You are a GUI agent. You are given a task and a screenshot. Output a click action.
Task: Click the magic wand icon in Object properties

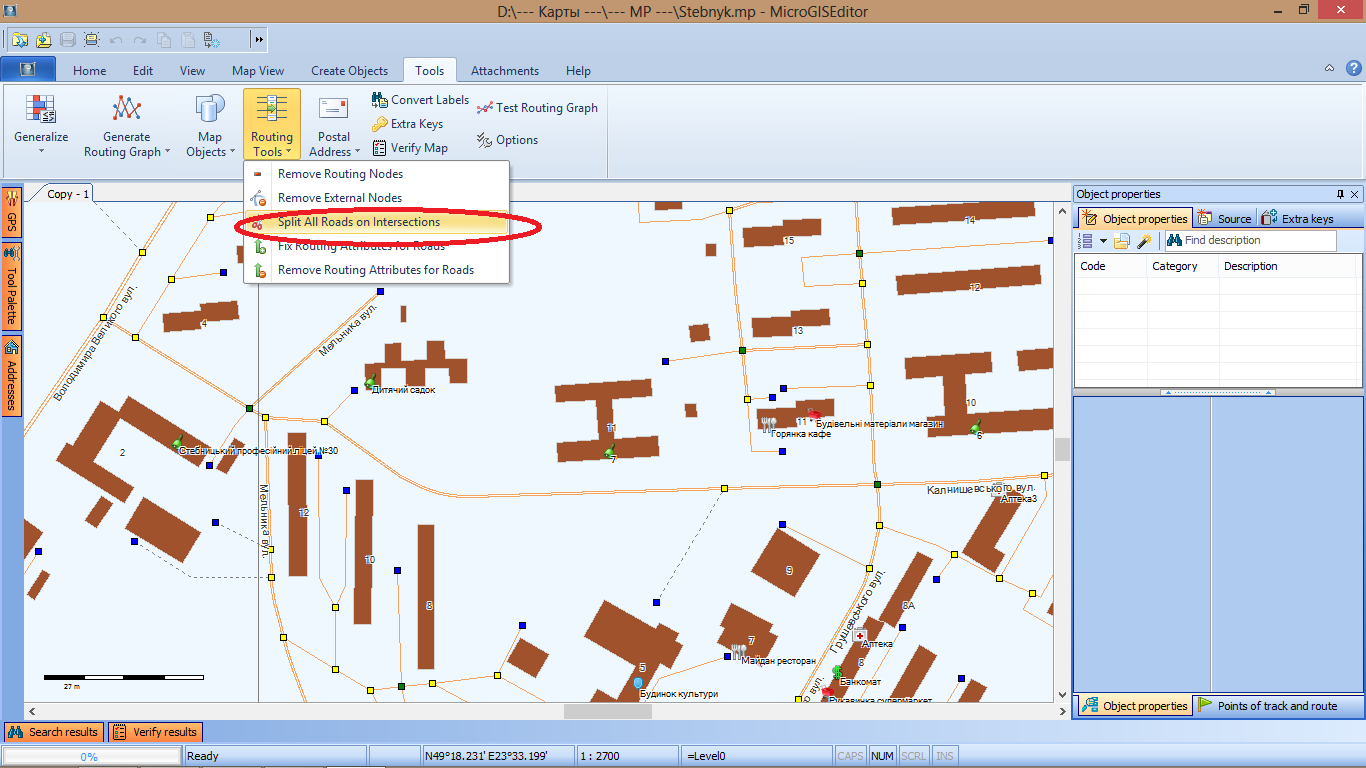coord(1145,241)
